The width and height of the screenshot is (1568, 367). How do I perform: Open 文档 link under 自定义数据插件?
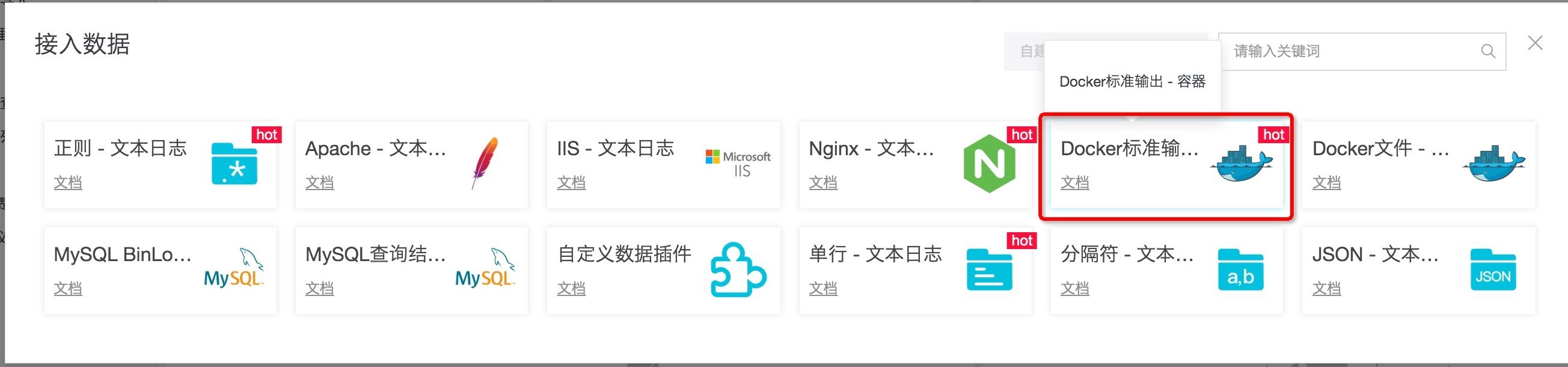[571, 289]
